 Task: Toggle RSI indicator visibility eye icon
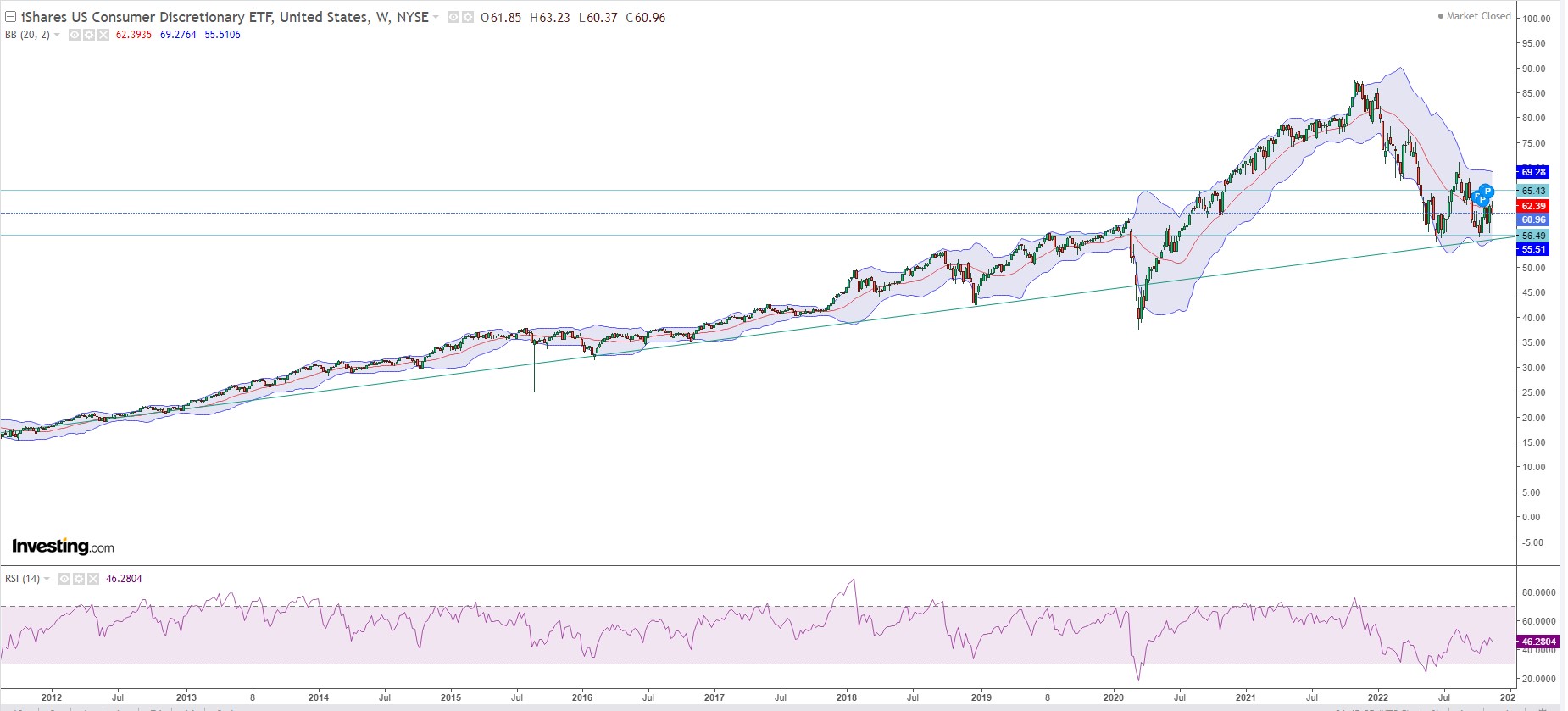click(x=64, y=579)
